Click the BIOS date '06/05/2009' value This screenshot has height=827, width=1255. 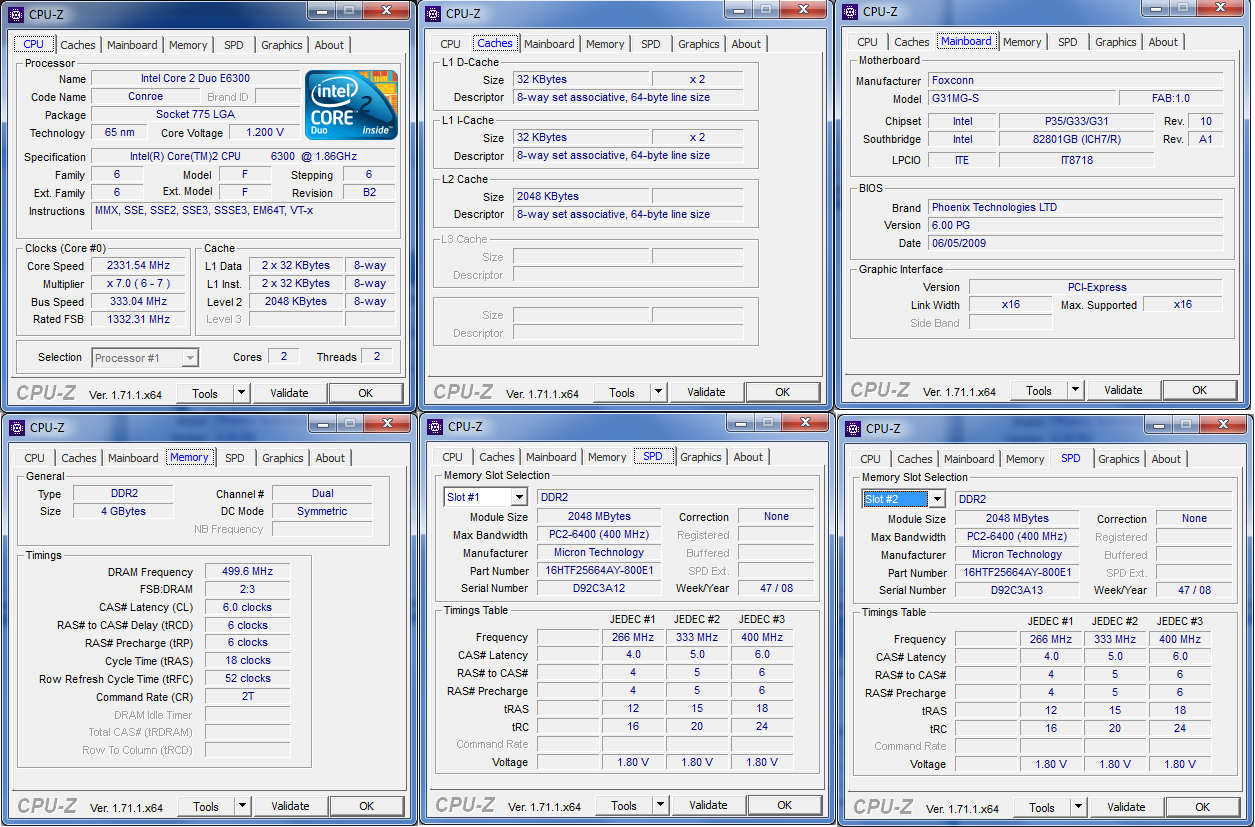(x=1075, y=244)
